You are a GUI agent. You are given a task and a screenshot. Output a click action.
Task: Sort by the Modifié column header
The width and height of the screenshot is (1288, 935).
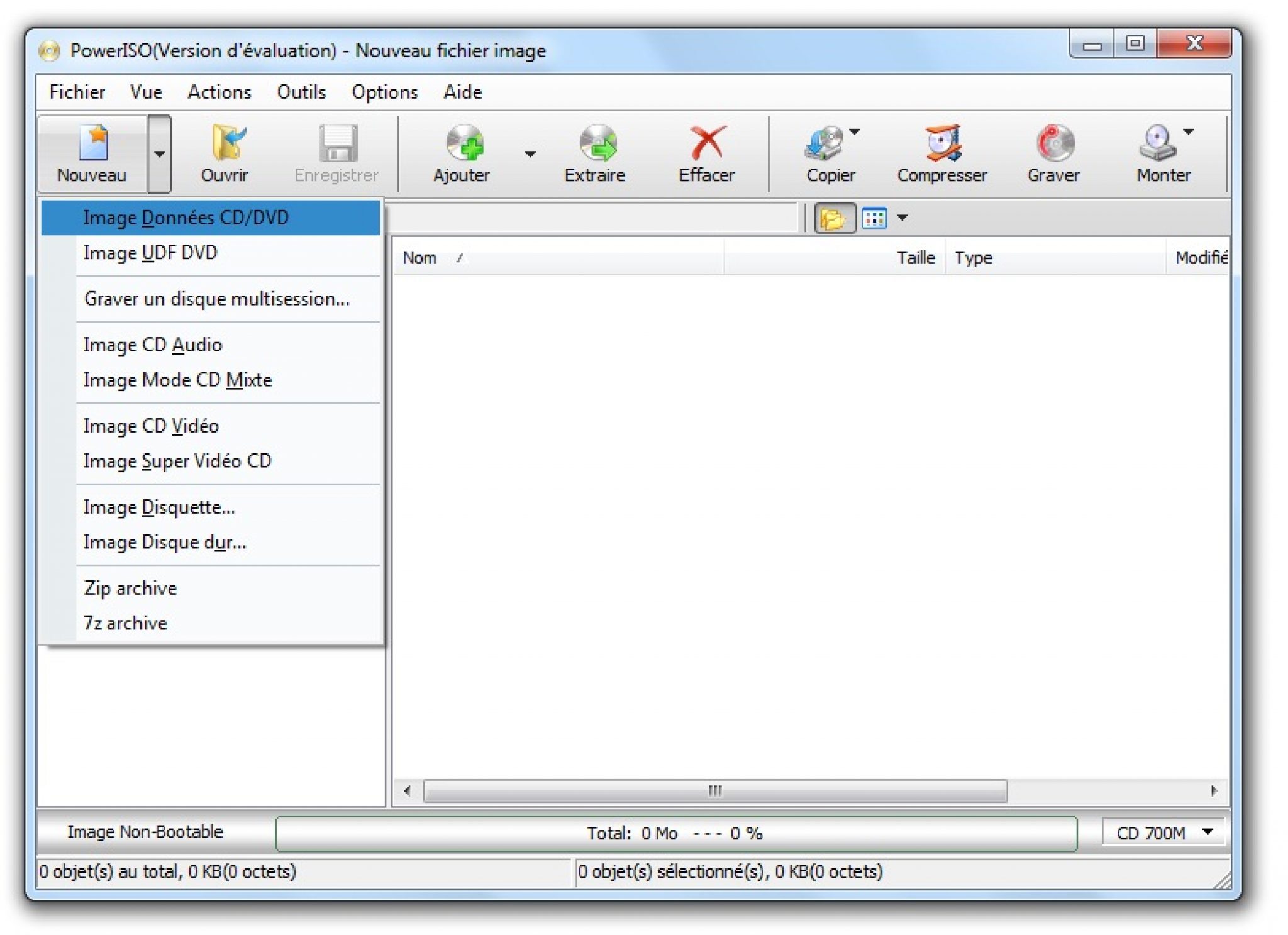point(1199,258)
